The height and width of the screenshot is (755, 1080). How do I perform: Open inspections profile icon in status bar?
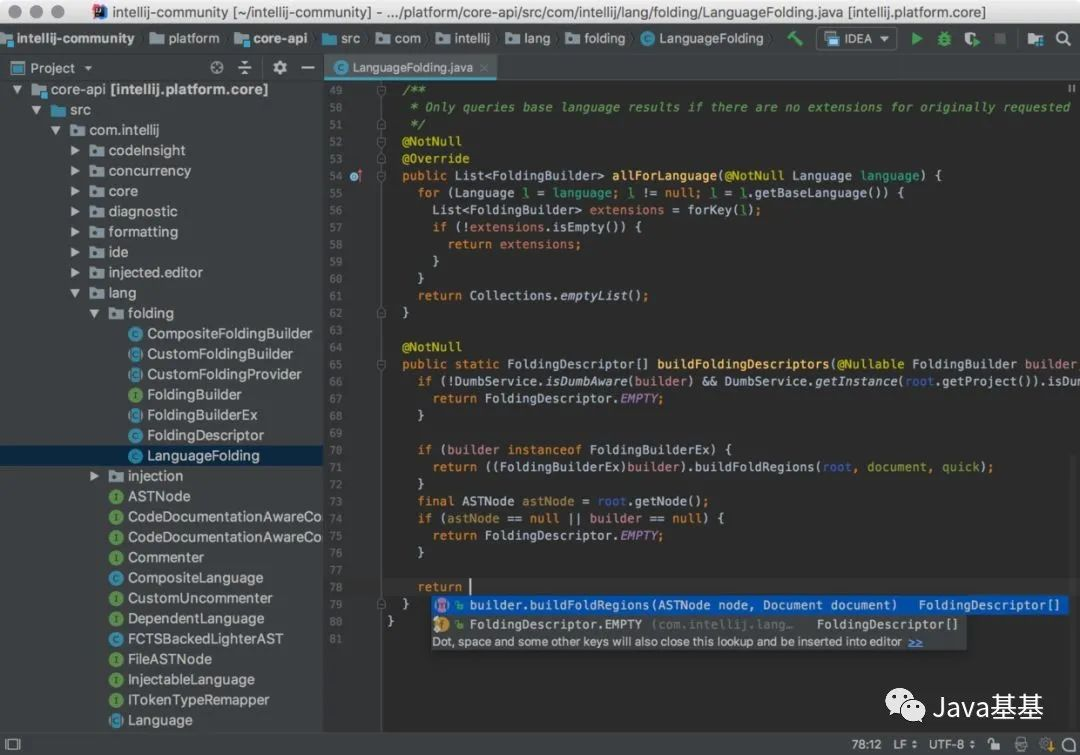click(x=1046, y=744)
